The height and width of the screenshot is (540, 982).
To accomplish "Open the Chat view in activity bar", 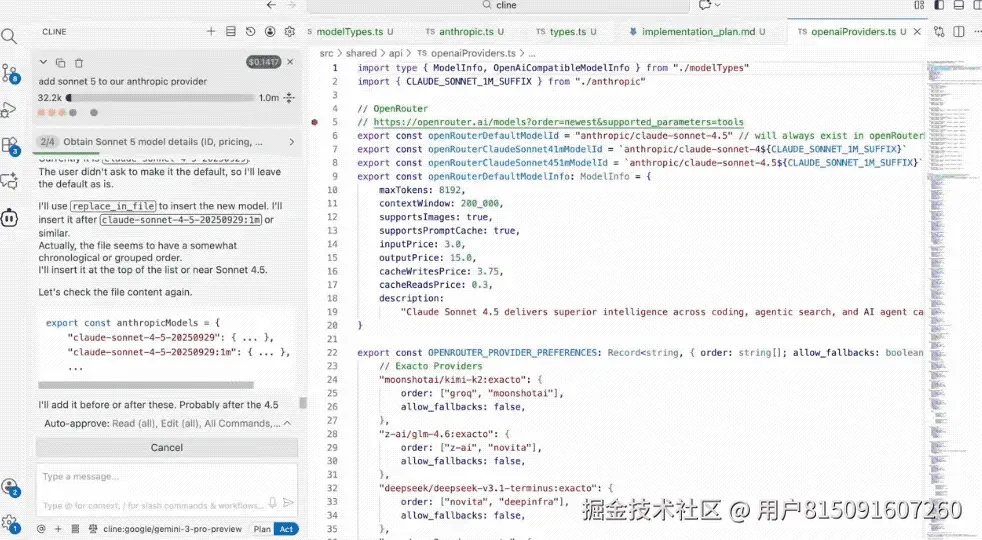I will pos(9,182).
